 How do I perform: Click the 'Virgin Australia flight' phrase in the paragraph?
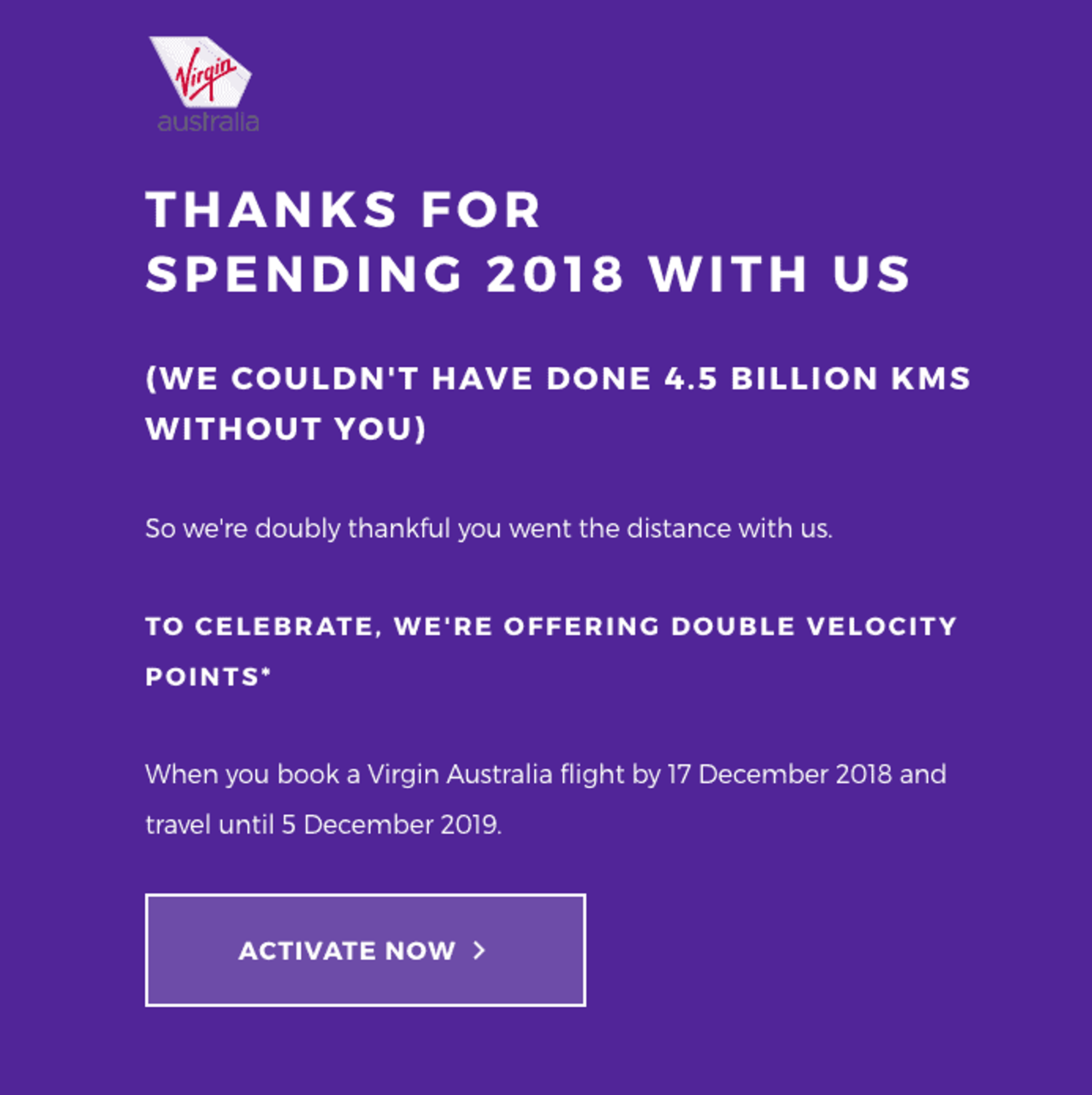(x=496, y=775)
